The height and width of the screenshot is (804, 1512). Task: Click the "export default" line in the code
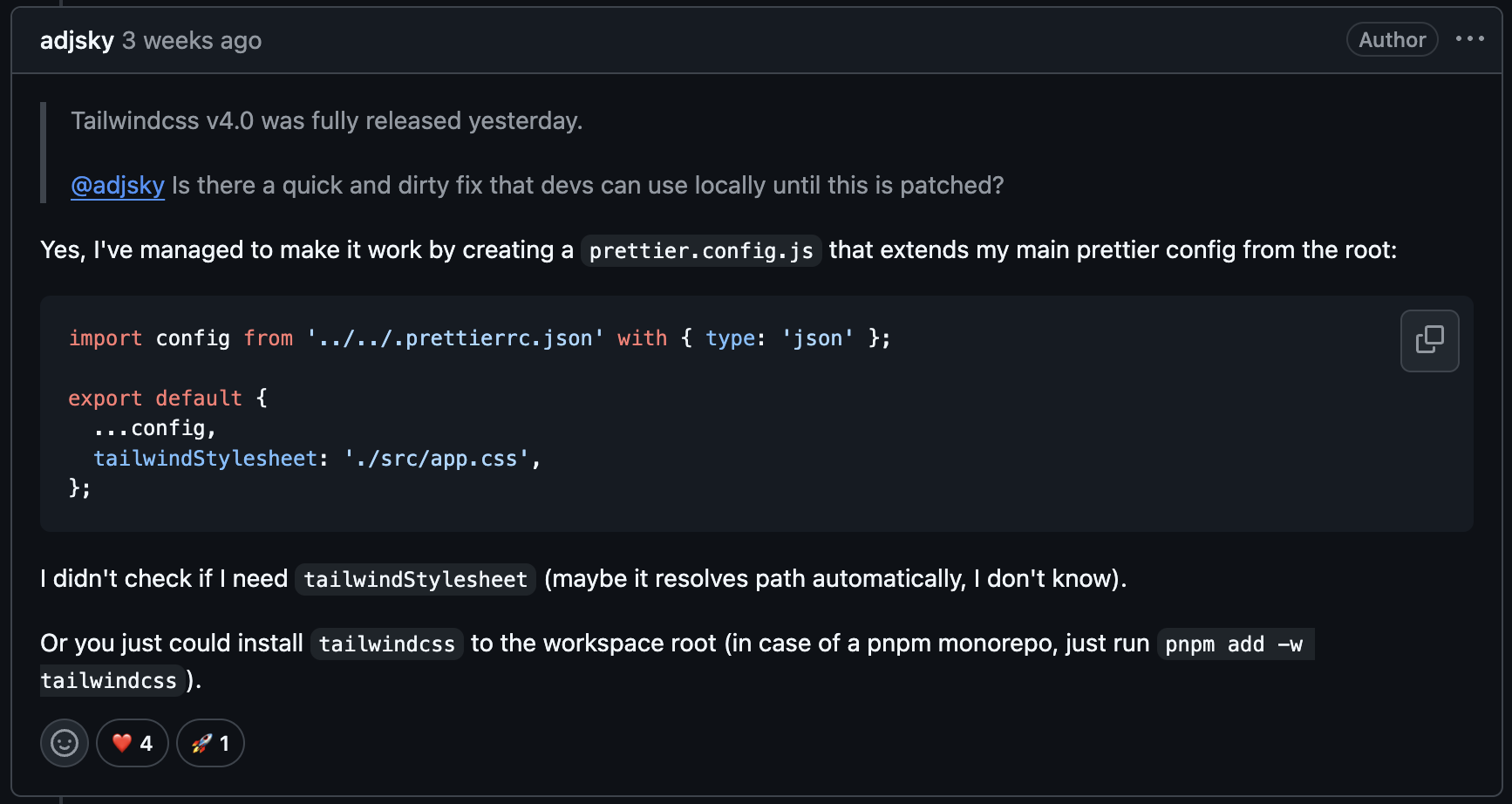pyautogui.click(x=155, y=398)
